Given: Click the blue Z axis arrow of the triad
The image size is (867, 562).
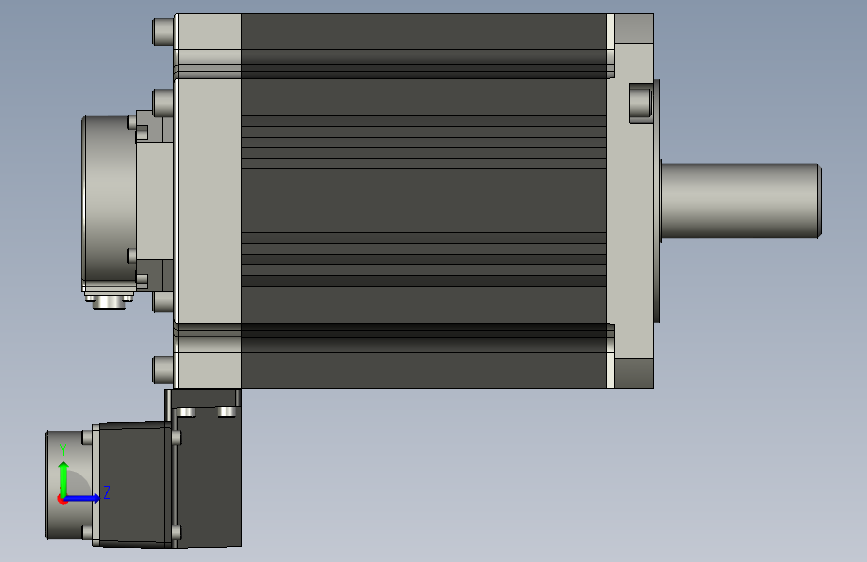Looking at the screenshot, I should [83, 498].
